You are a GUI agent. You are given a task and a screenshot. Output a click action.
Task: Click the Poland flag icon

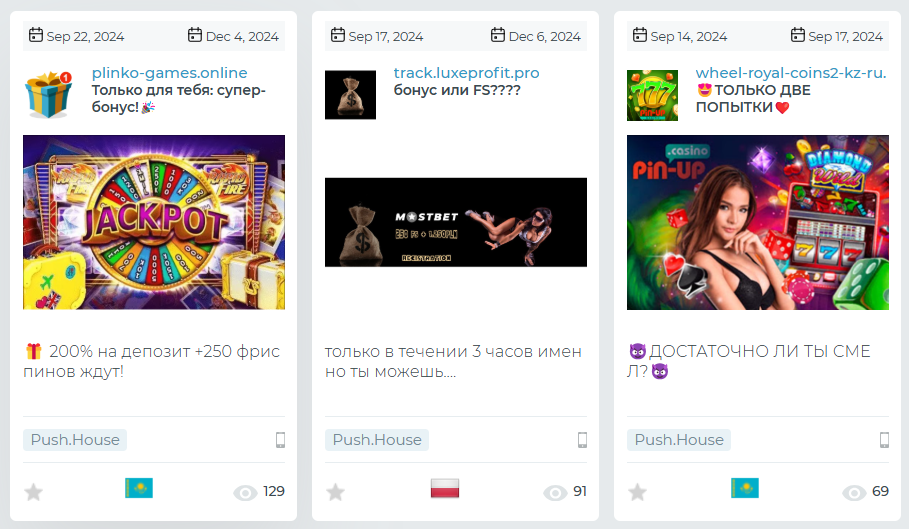(445, 488)
